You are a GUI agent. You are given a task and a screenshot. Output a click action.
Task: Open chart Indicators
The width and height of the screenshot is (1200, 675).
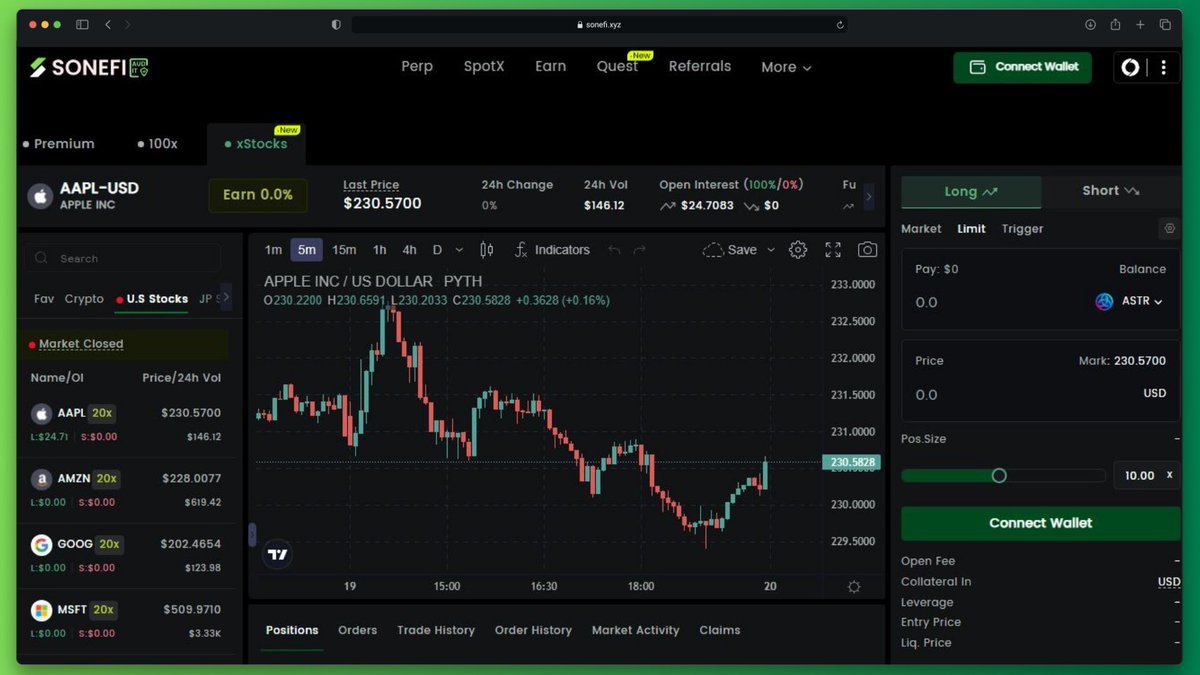pyautogui.click(x=551, y=250)
